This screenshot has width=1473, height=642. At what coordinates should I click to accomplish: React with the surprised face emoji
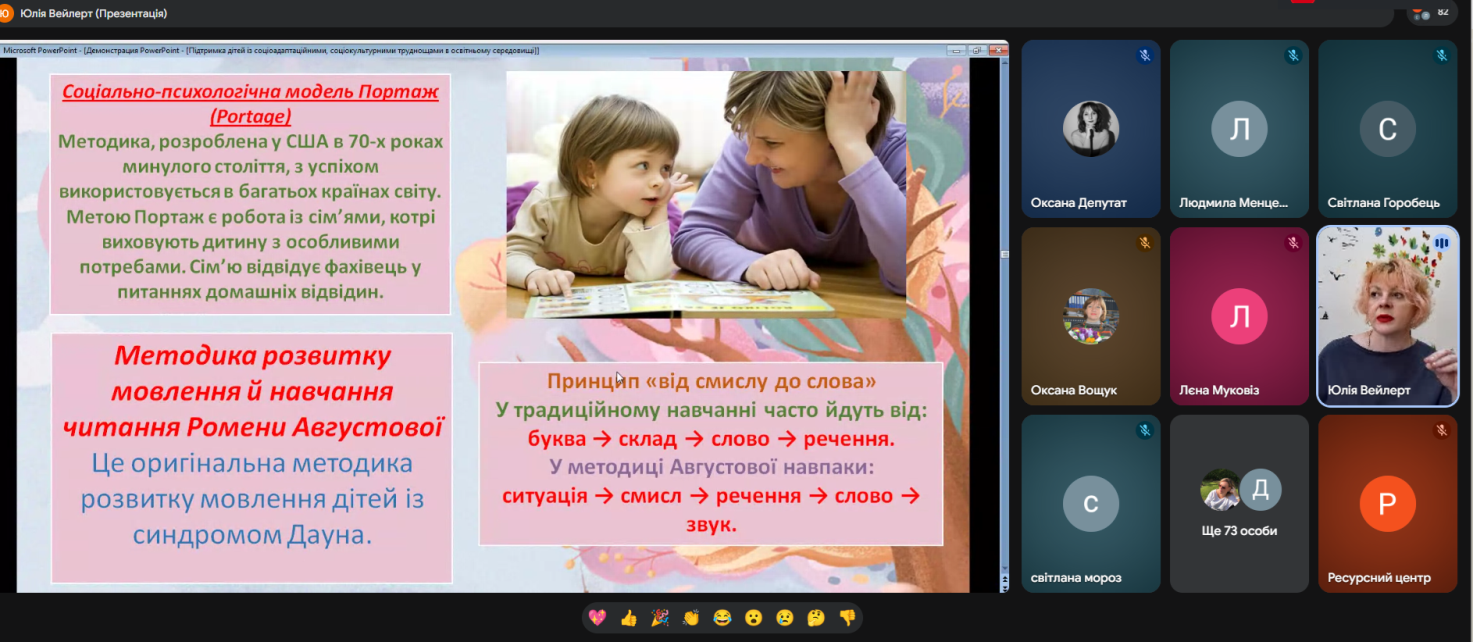[x=753, y=618]
